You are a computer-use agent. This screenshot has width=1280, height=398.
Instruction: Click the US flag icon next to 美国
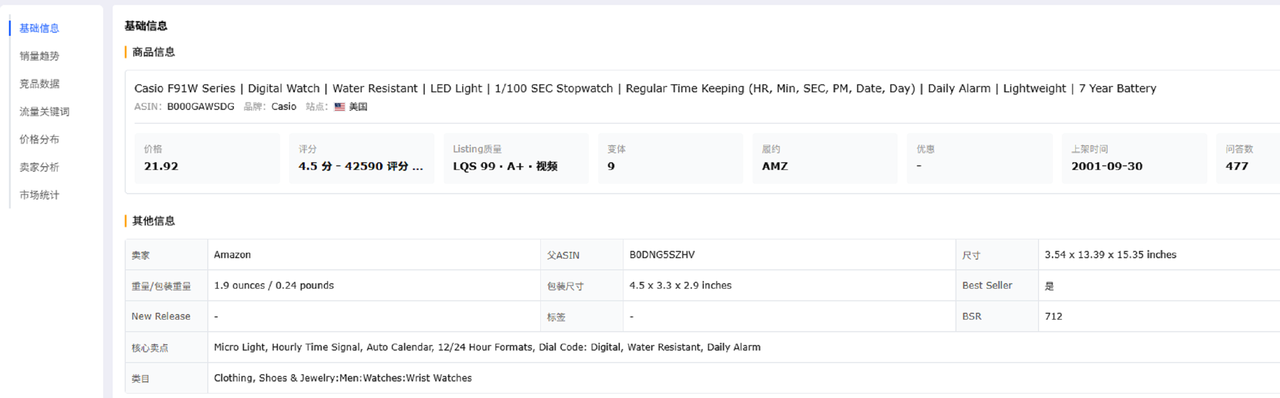coord(339,106)
